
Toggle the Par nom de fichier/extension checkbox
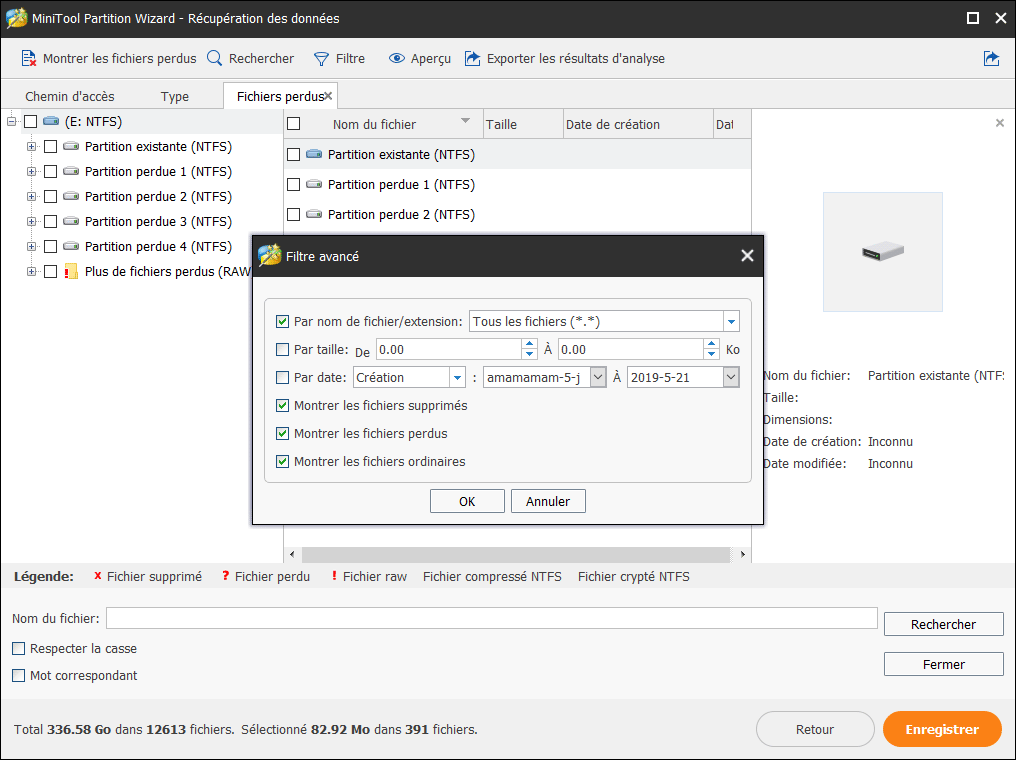point(283,321)
